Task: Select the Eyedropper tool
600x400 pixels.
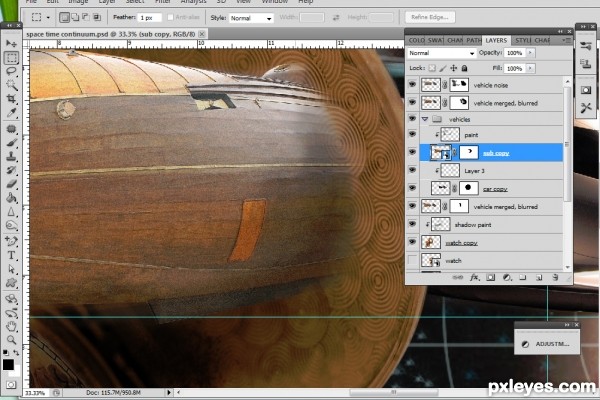Action: click(x=11, y=113)
